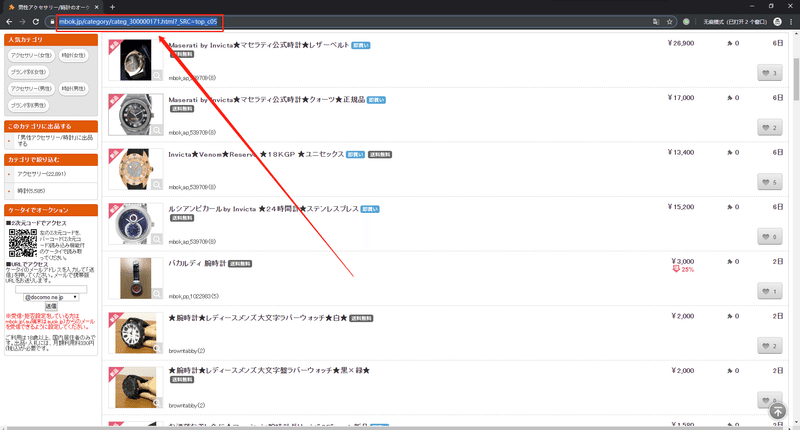Select the アクセサリー(男性) category pill
800x430 pixels.
[x=32, y=88]
